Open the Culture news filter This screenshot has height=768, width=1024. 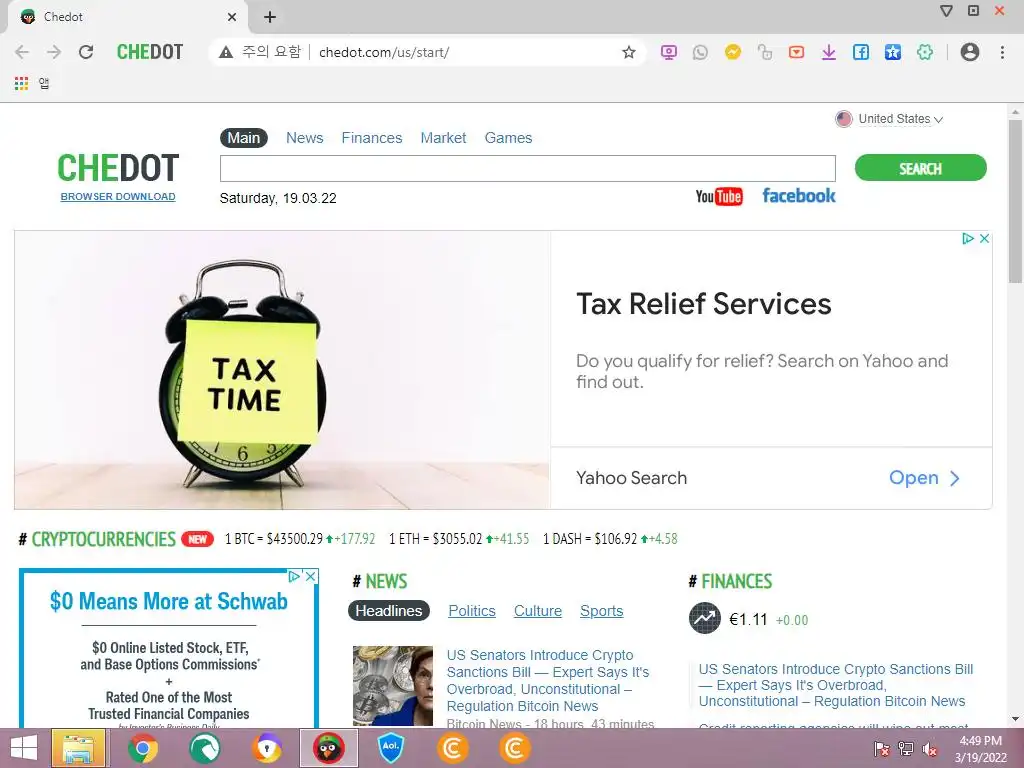[537, 611]
